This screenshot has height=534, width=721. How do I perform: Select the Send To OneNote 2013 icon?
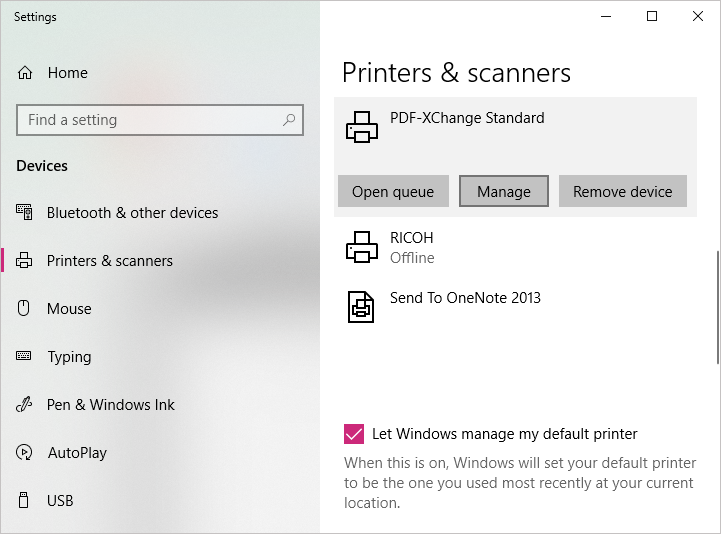click(361, 307)
